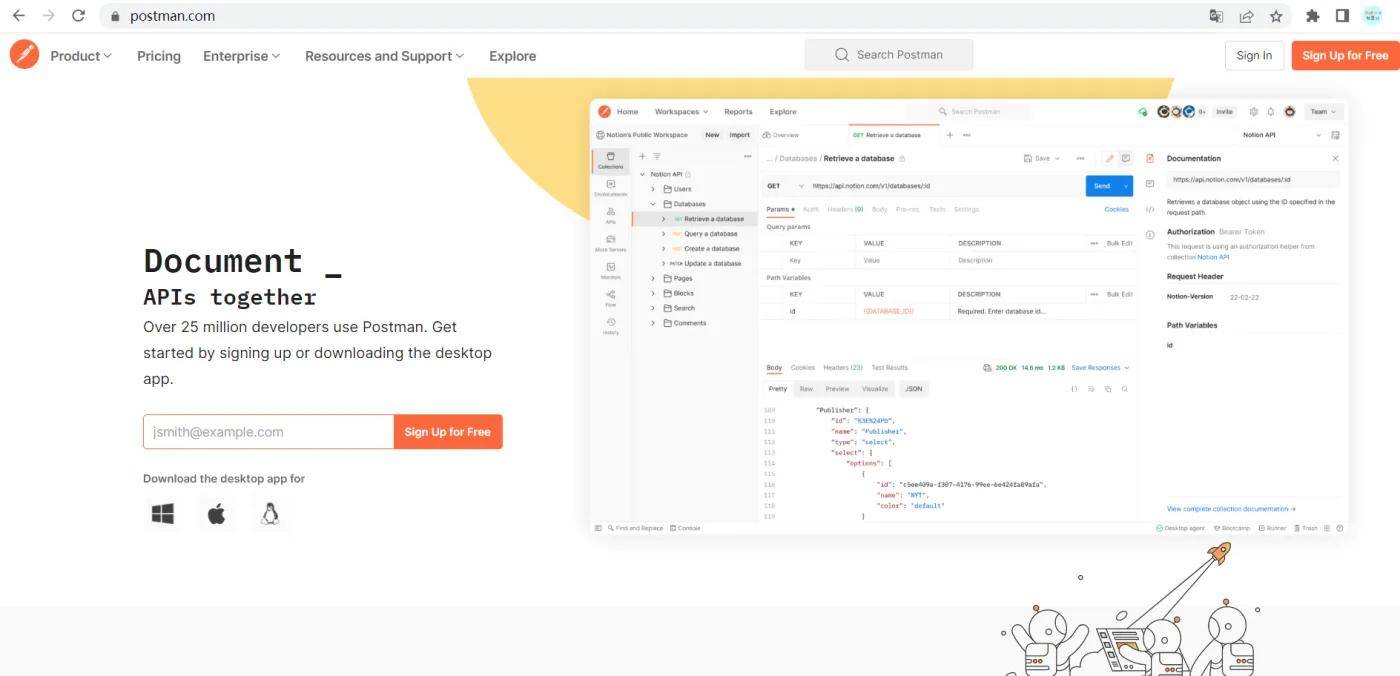Select Headers (9) tab in app preview

tap(845, 209)
